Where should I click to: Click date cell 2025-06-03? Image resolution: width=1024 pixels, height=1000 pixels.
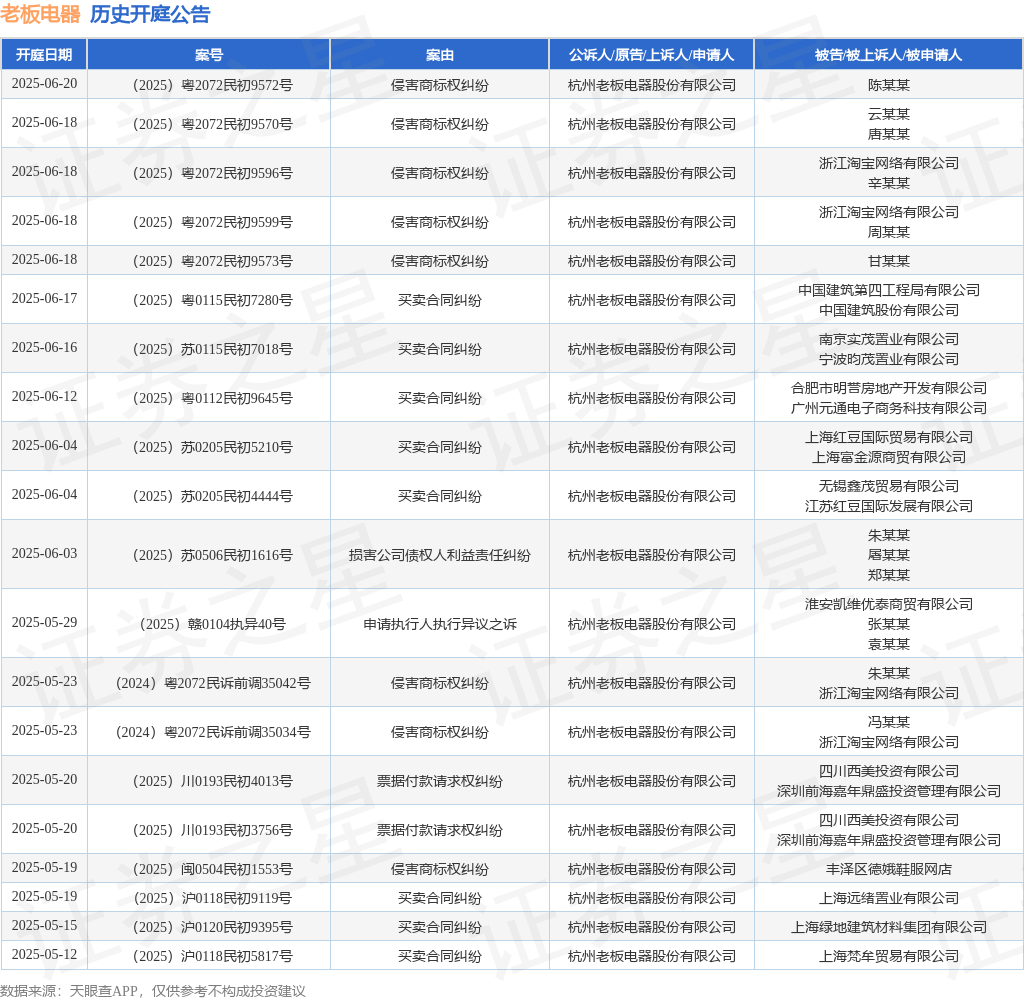[x=44, y=553]
